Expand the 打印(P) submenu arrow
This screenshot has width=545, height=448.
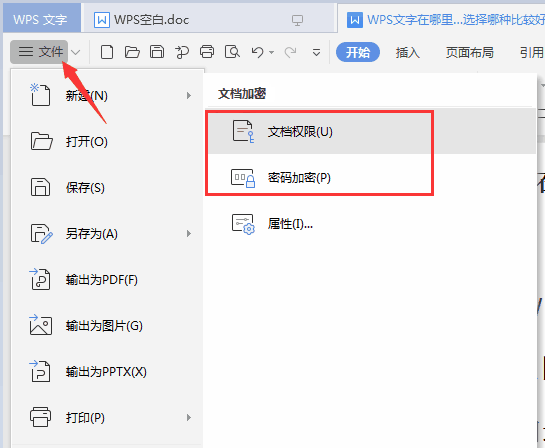click(x=189, y=417)
